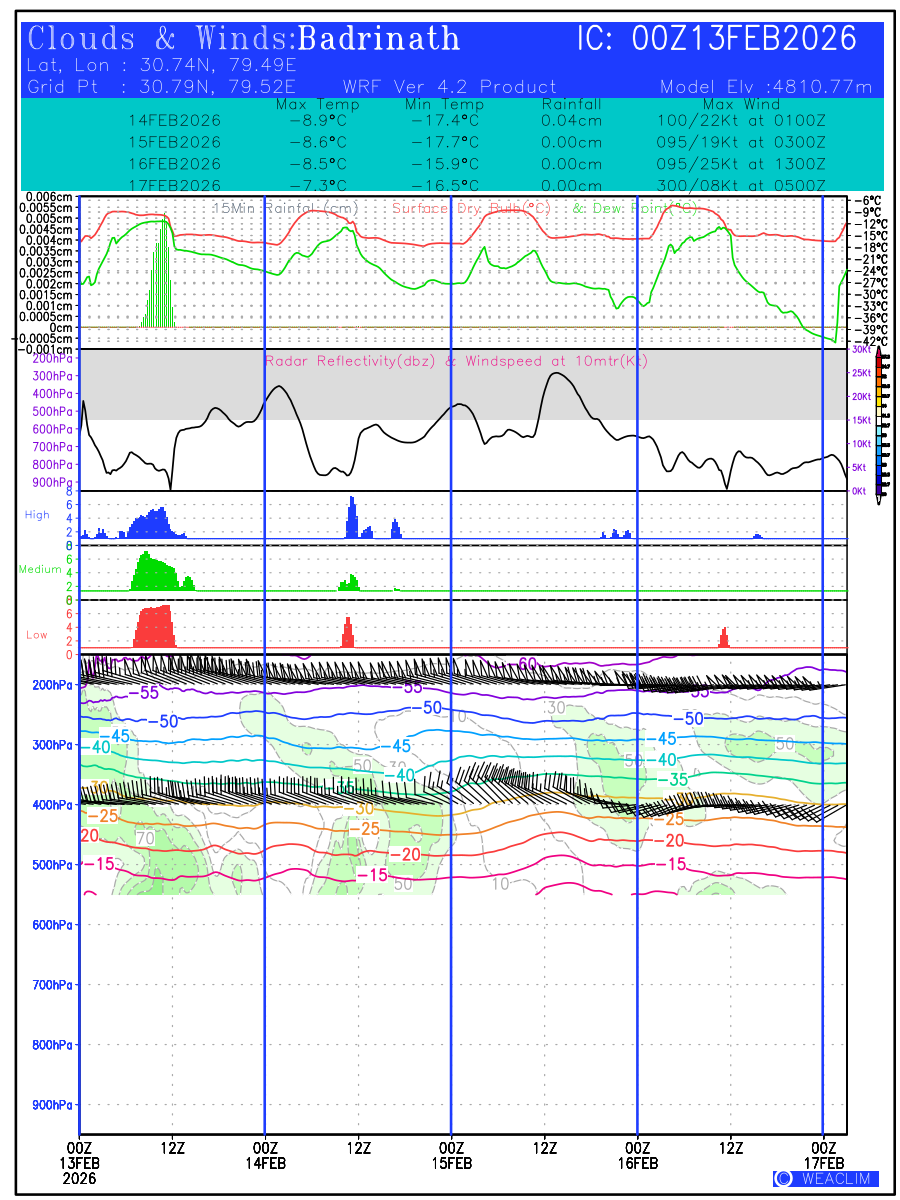Click the green Medium cloud bars on 13FEB

(x=153, y=572)
